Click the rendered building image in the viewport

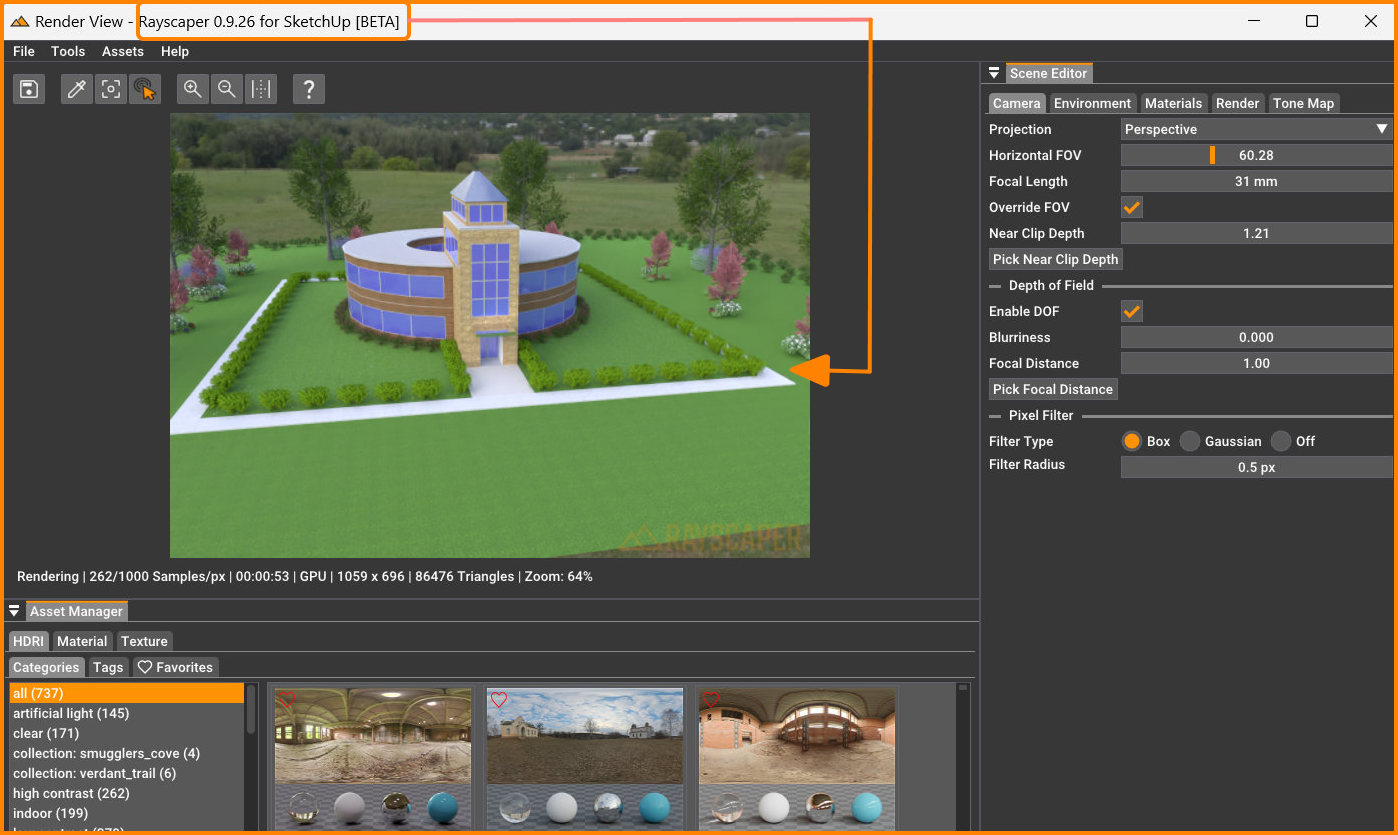pyautogui.click(x=490, y=335)
